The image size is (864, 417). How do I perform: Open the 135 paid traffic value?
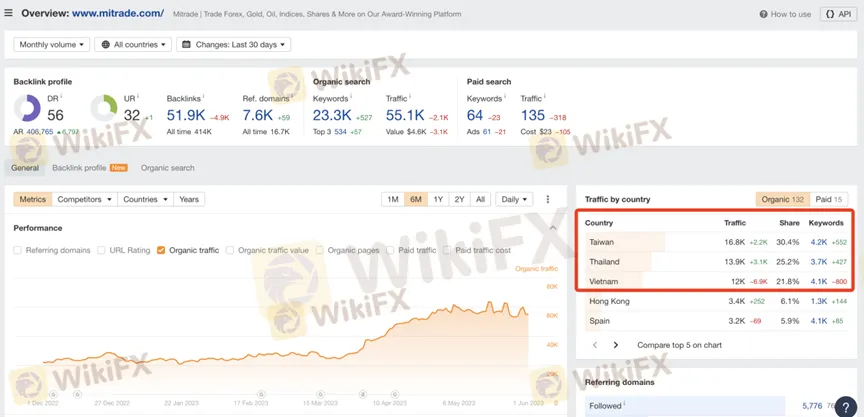(533, 115)
